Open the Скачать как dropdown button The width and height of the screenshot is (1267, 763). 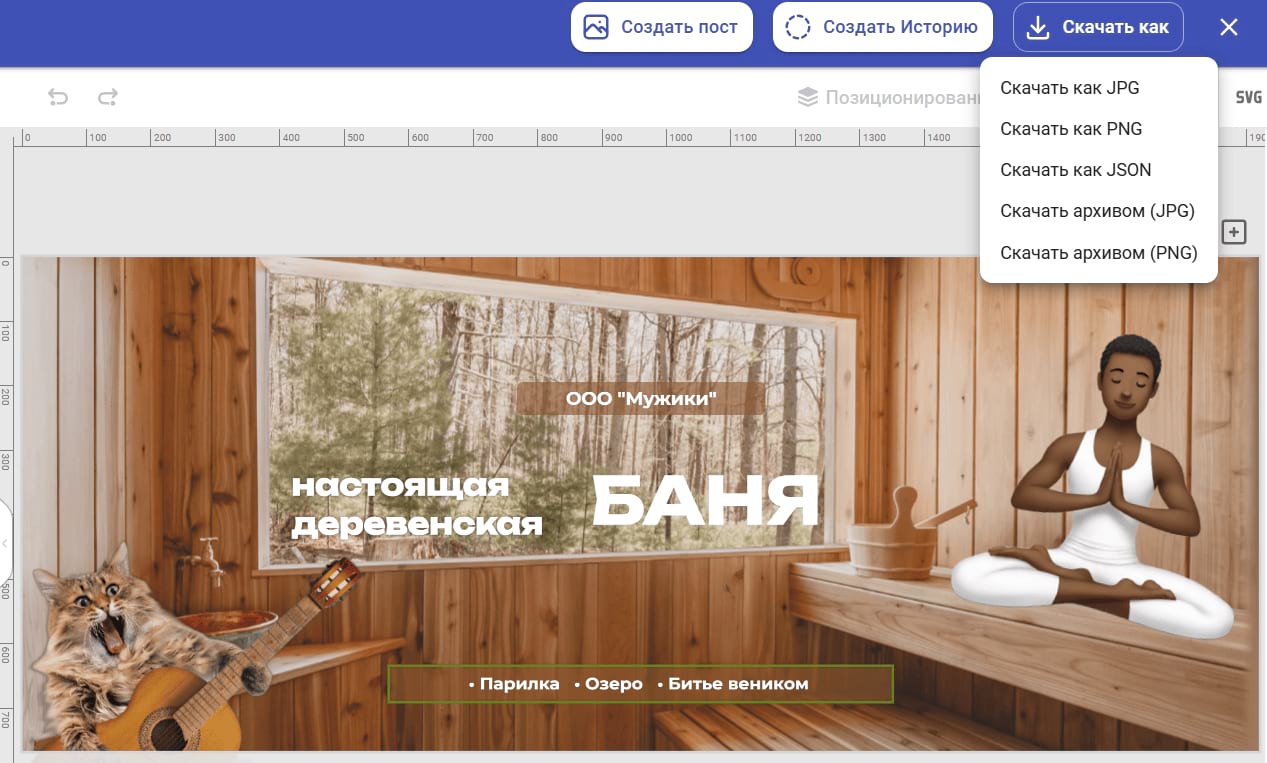(1098, 27)
